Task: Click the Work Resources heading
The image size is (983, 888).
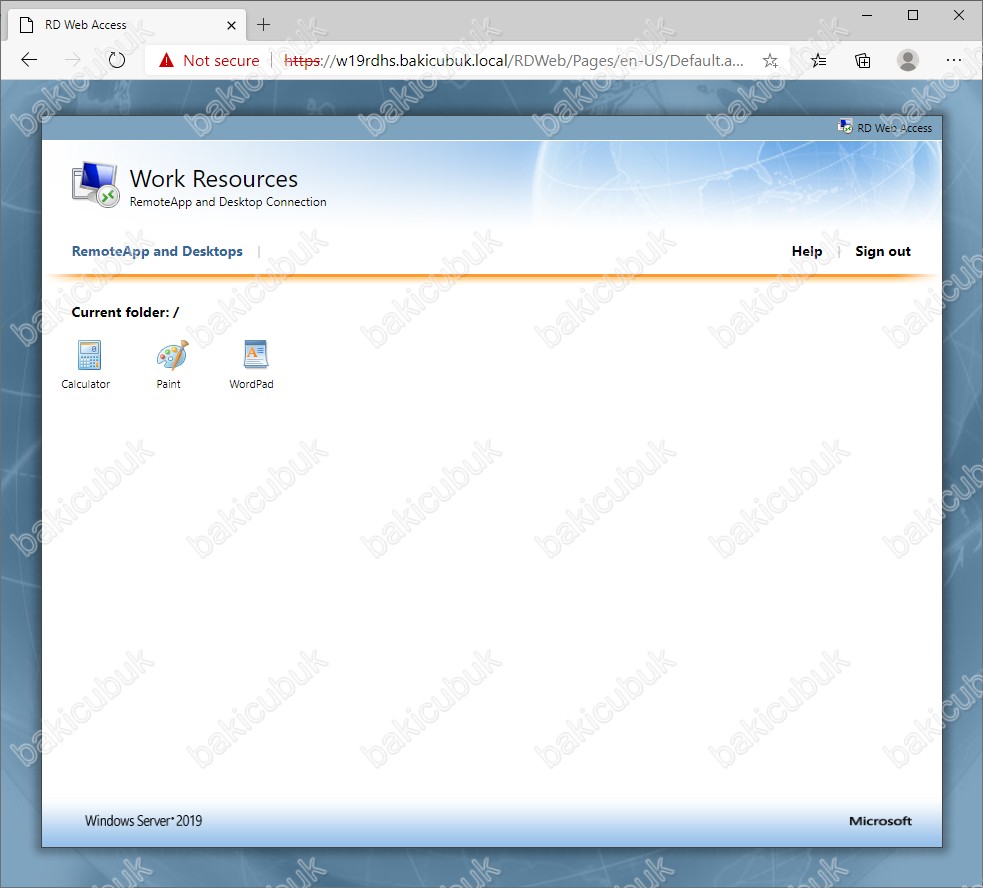Action: tap(214, 179)
